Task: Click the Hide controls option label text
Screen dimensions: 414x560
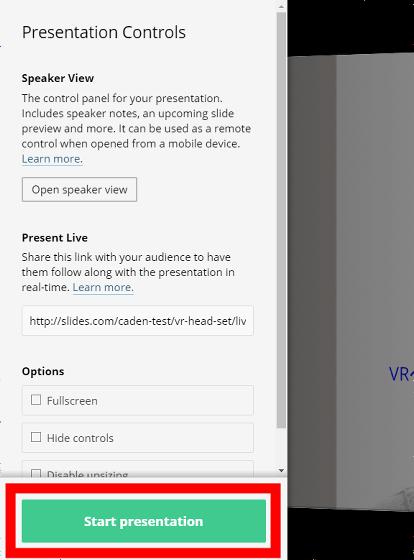Action: point(80,438)
